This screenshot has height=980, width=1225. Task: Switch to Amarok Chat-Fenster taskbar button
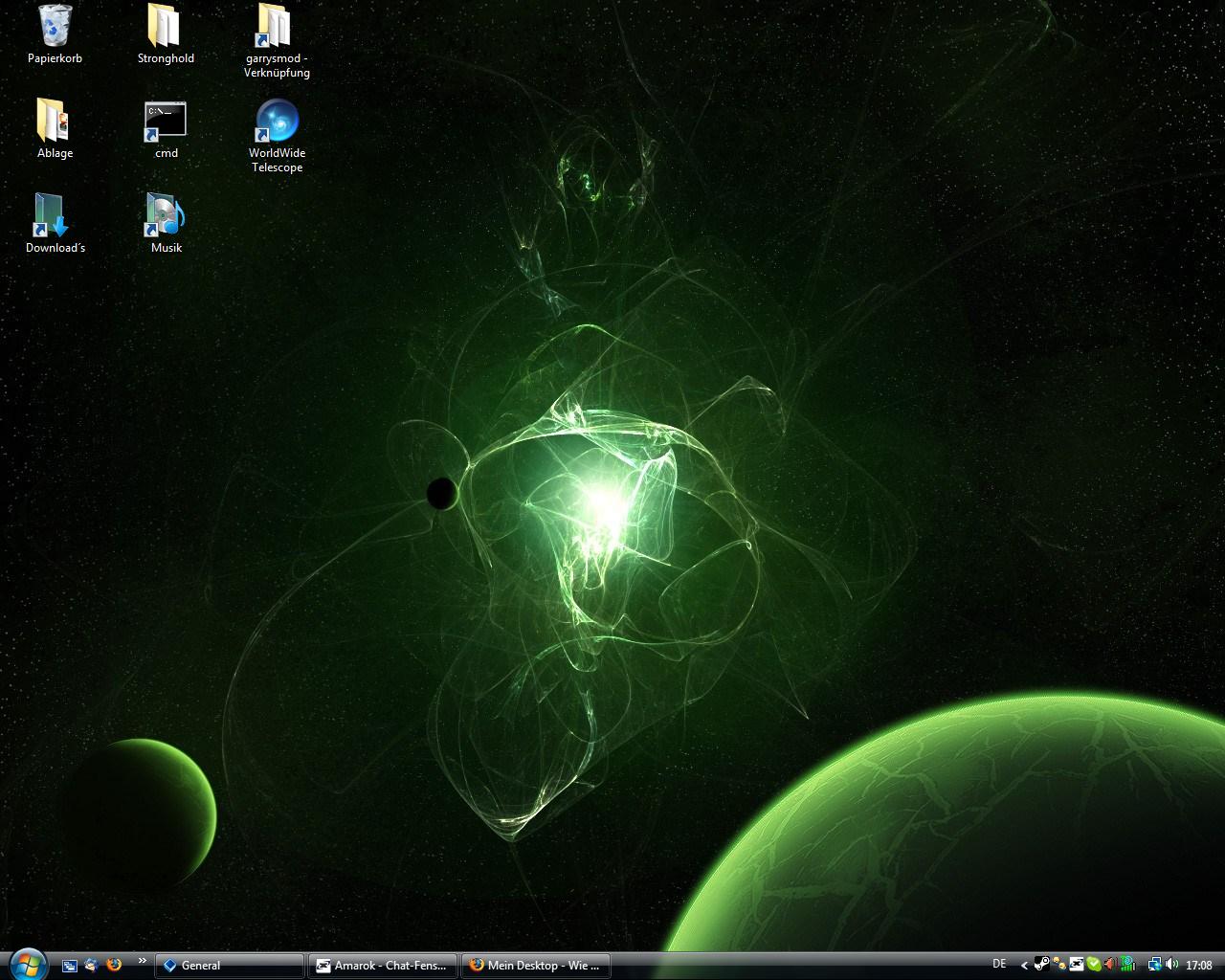383,965
